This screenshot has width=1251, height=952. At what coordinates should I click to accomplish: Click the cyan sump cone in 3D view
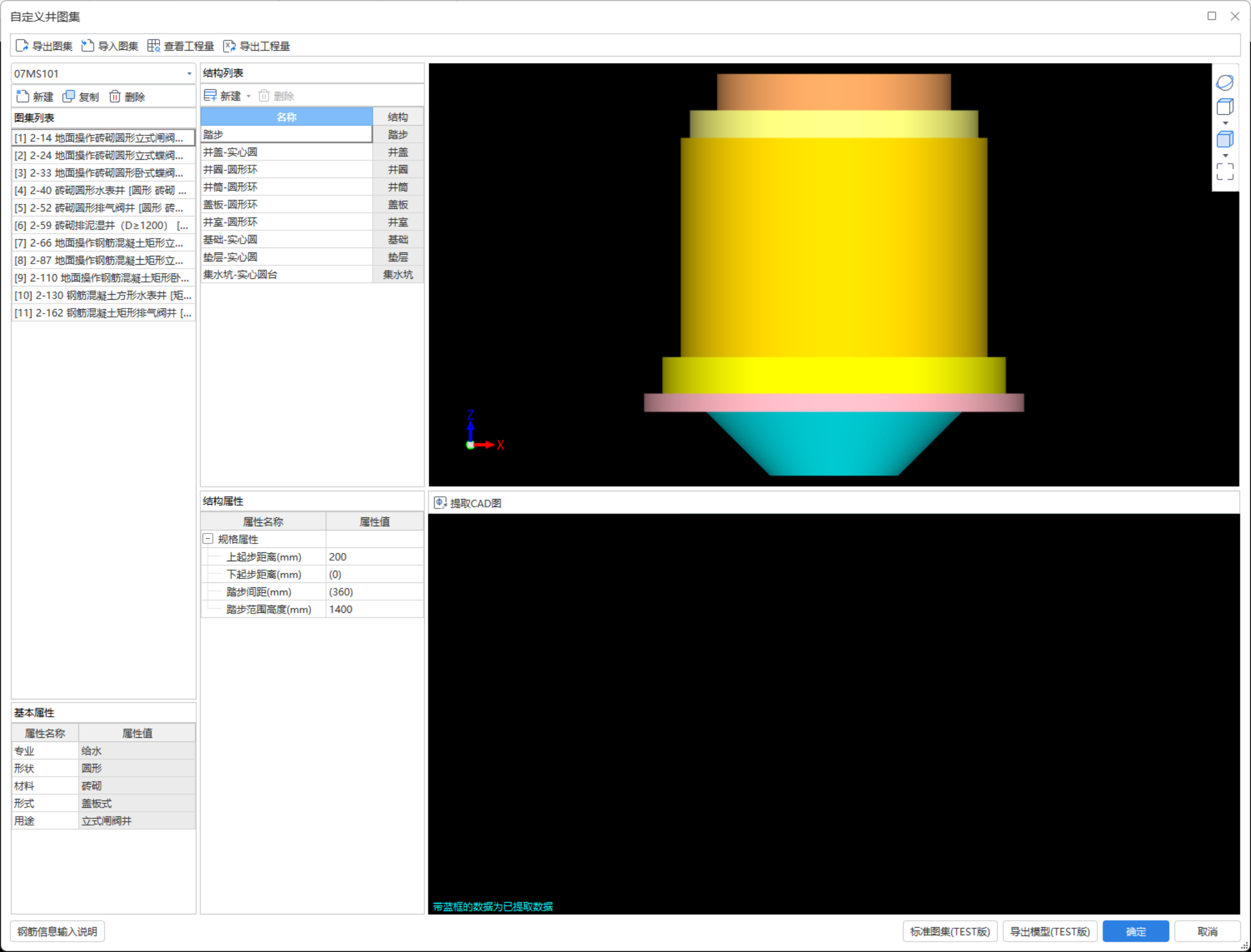[x=833, y=445]
